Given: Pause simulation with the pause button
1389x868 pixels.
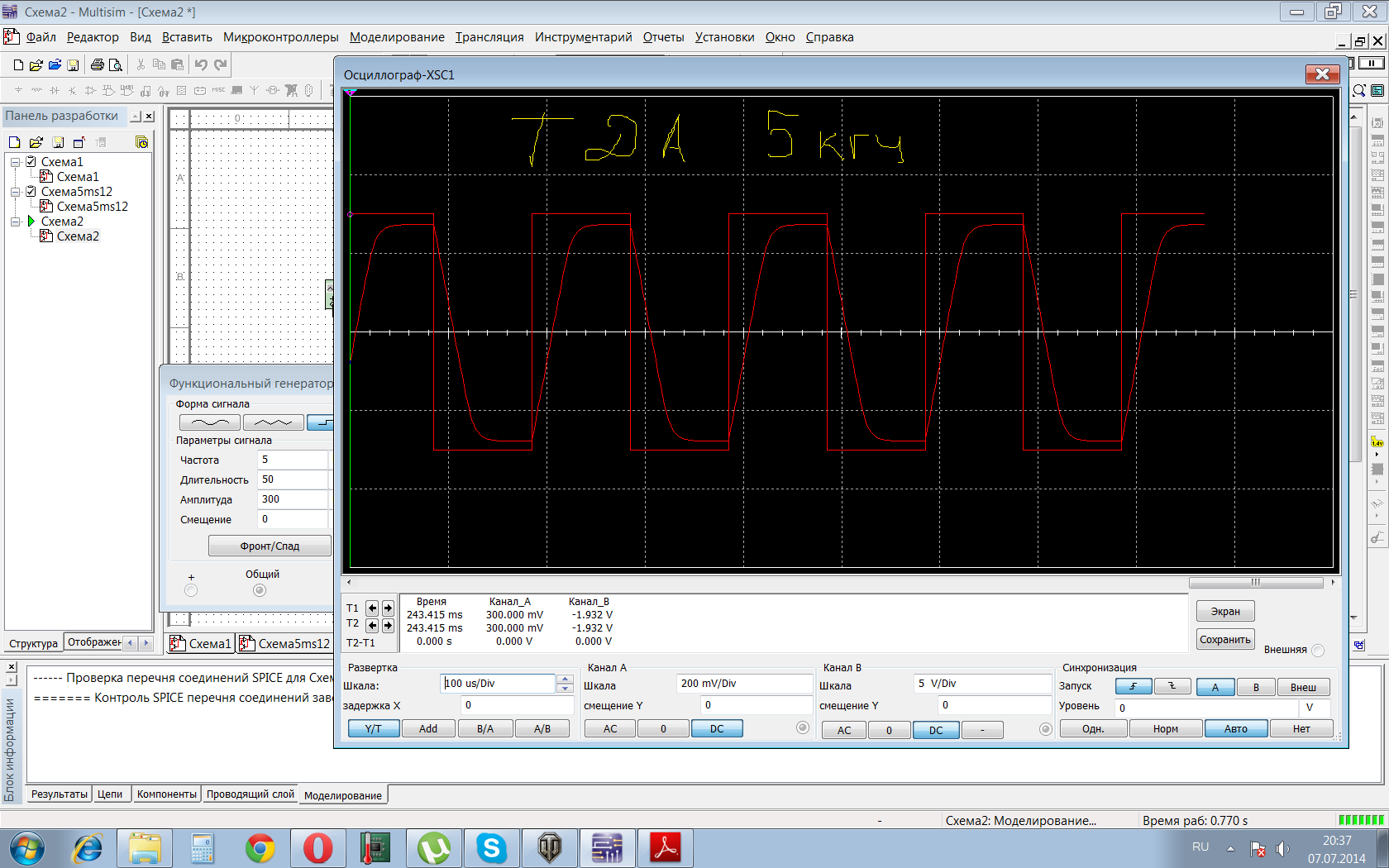Looking at the screenshot, I should point(1372,63).
